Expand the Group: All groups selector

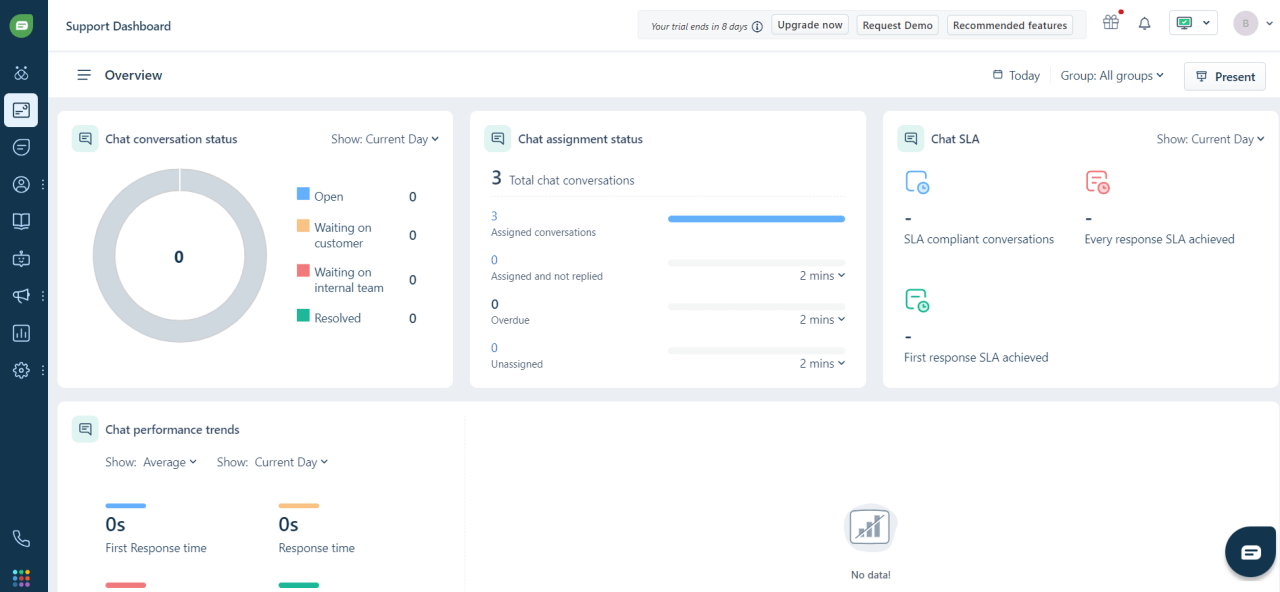coord(1112,75)
